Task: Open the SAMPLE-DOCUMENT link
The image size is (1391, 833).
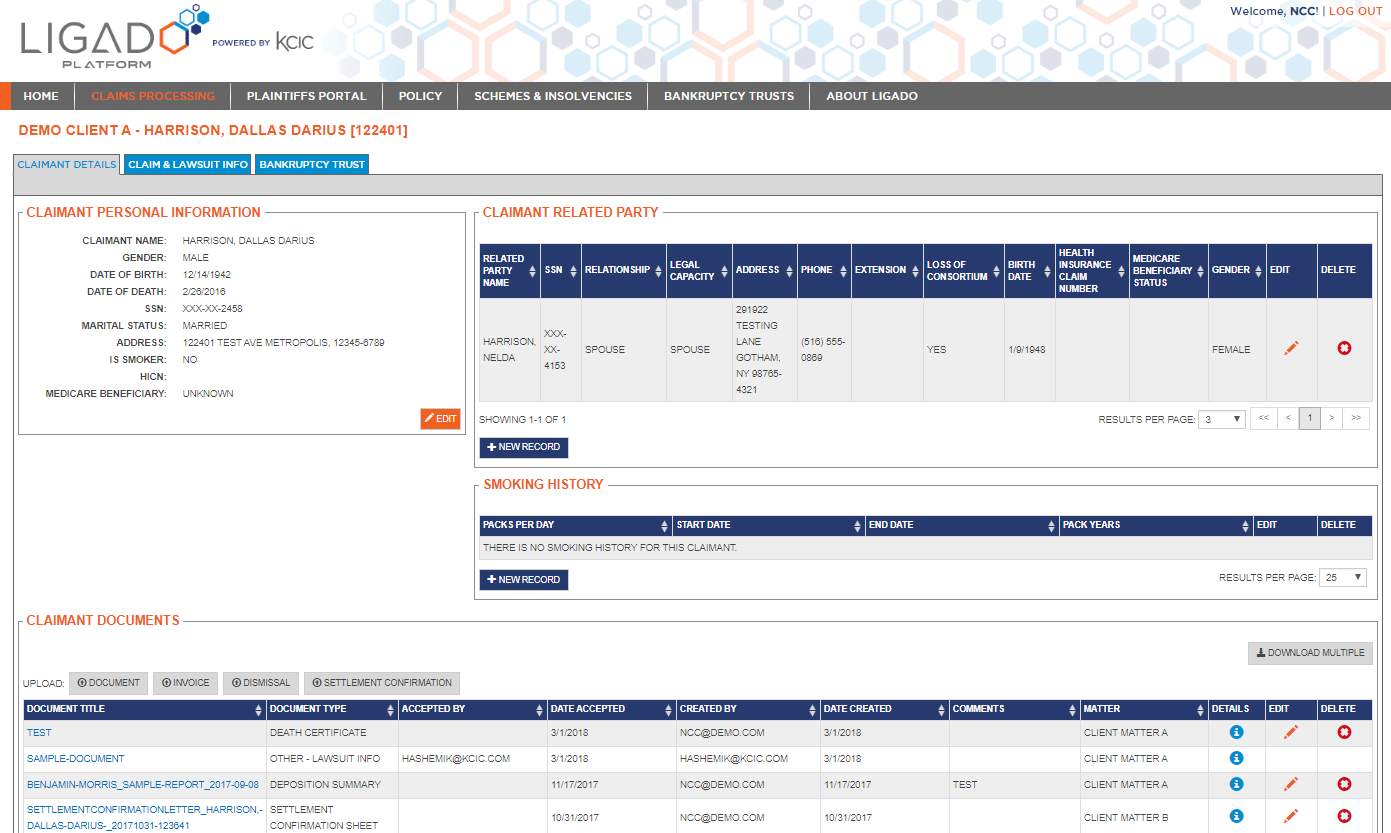Action: (x=76, y=759)
